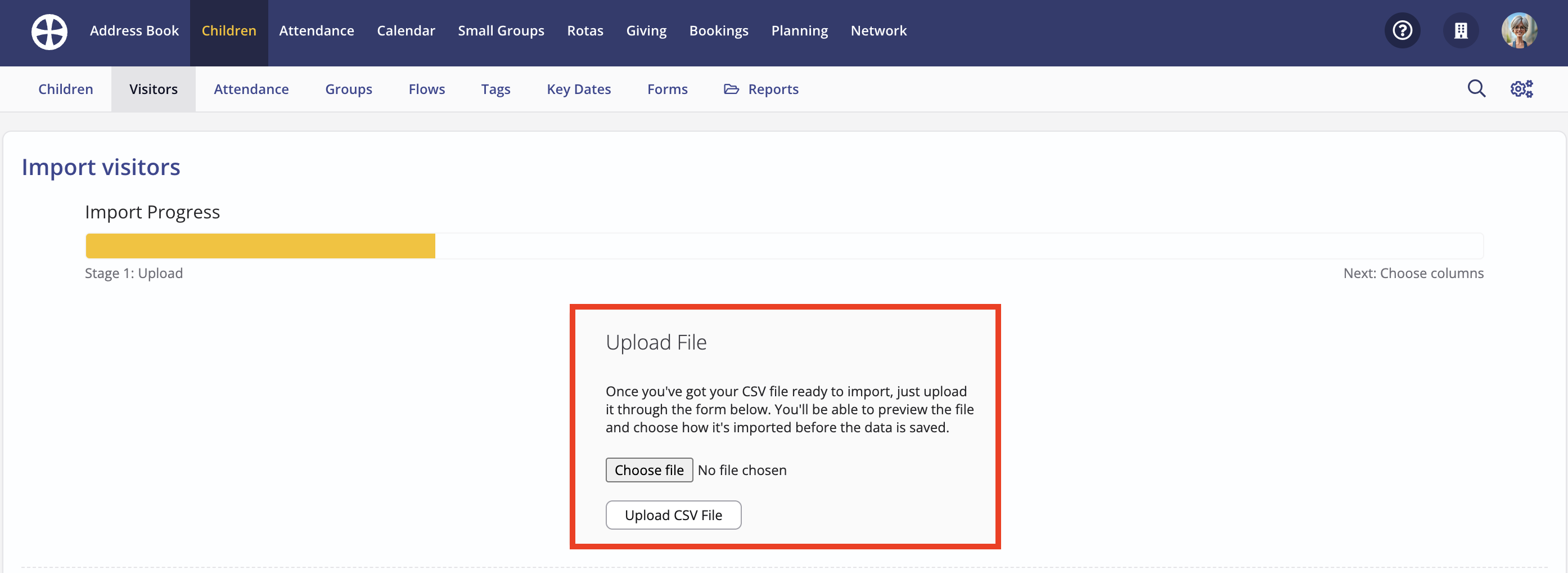
Task: Click the 'Import Progress' label
Action: [152, 212]
